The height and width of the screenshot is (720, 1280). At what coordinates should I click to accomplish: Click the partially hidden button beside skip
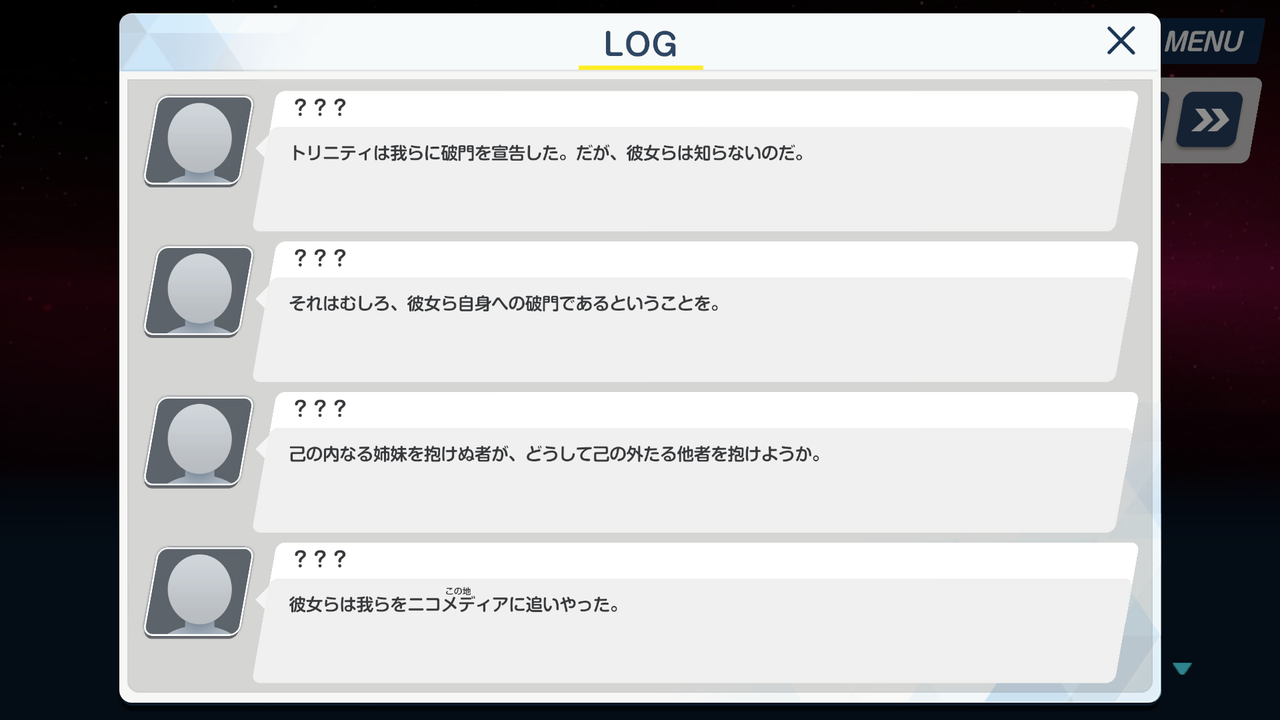[x=1164, y=121]
